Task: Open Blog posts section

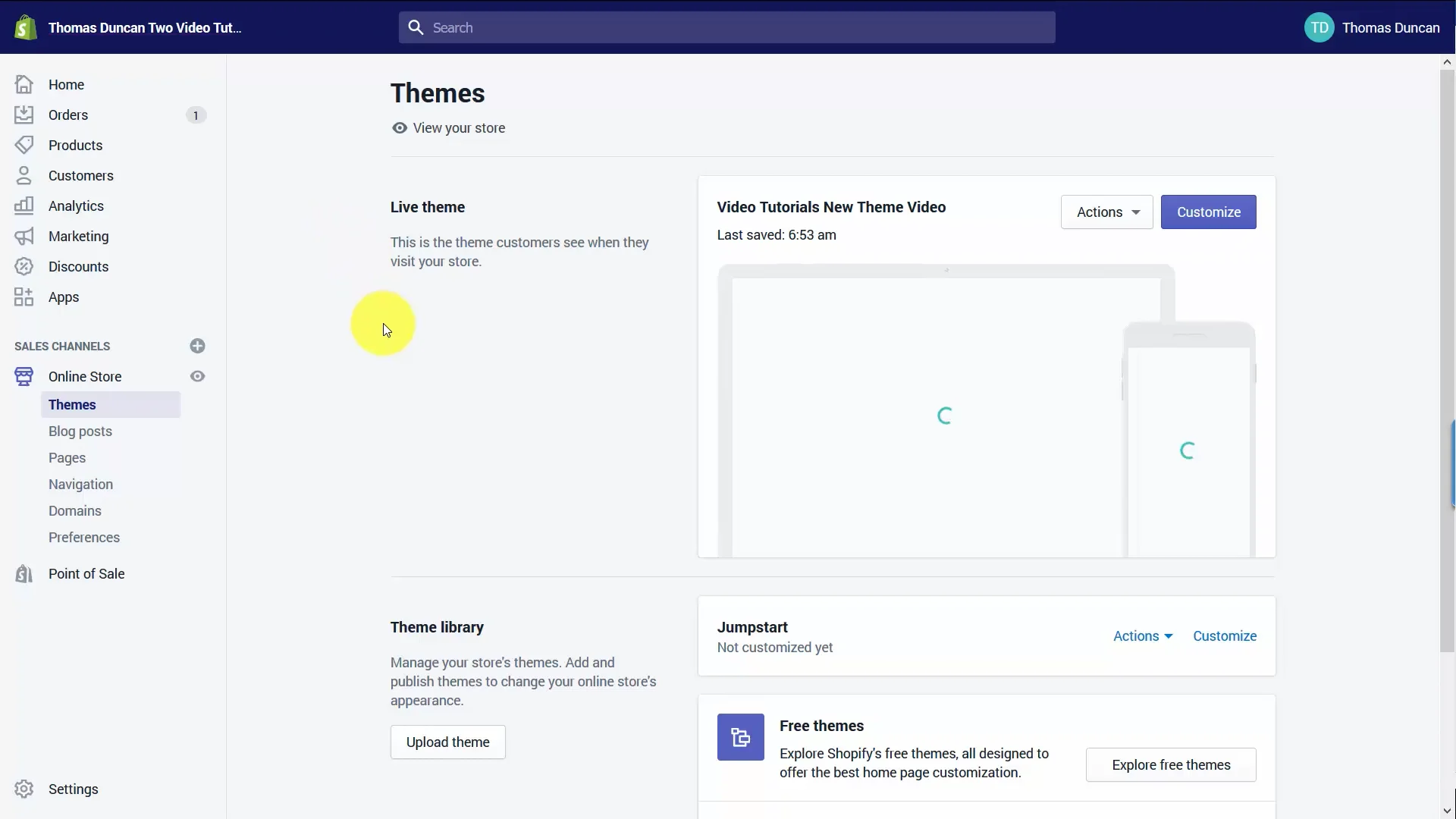Action: point(80,431)
